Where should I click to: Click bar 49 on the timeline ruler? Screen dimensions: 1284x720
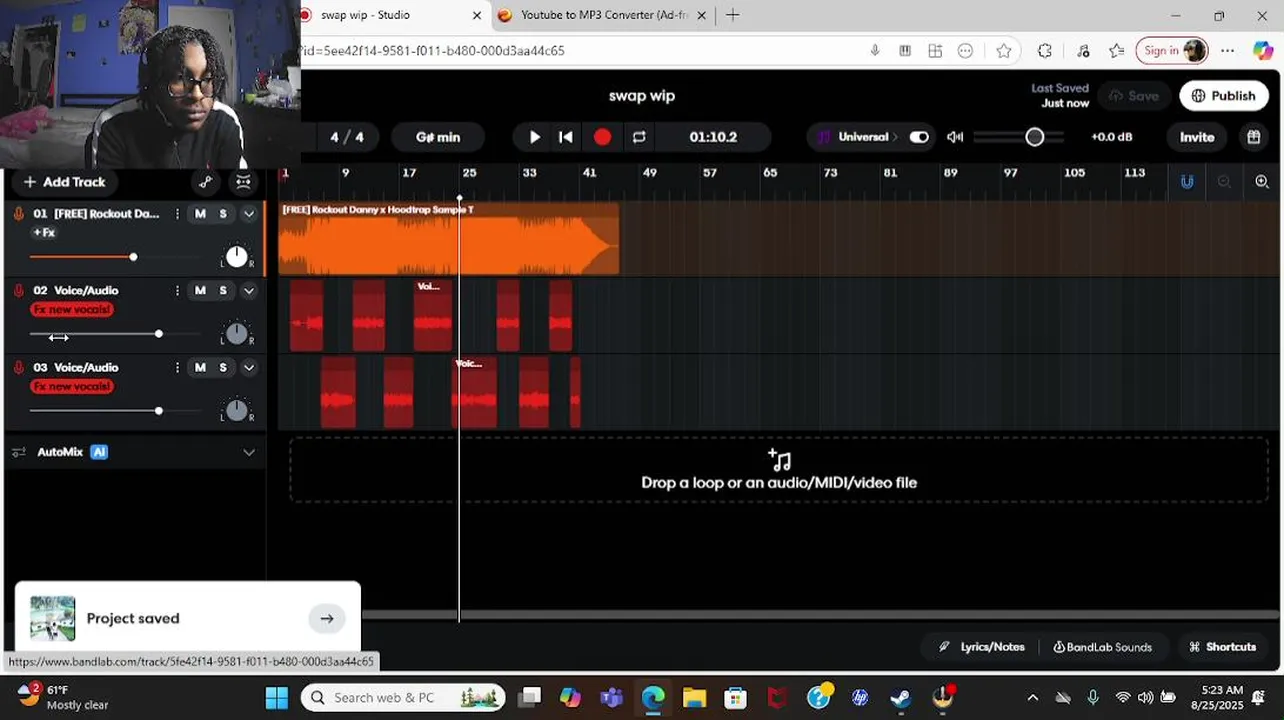click(650, 173)
